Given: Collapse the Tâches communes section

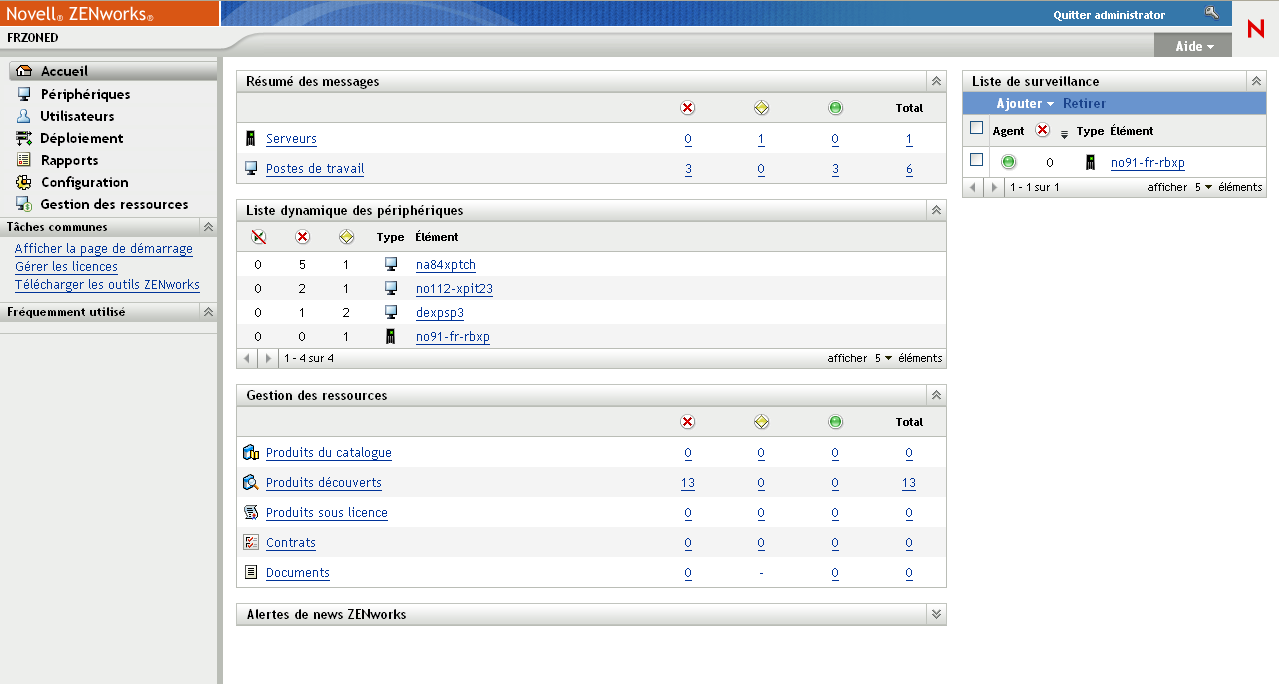Looking at the screenshot, I should [208, 227].
